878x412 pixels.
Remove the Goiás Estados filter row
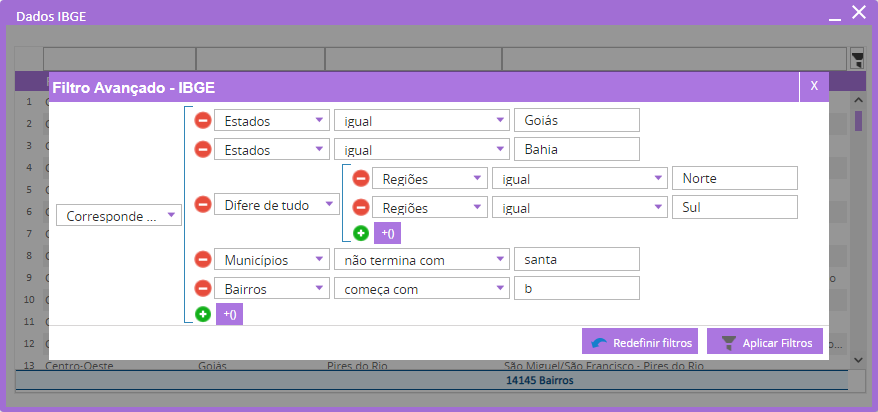coord(202,121)
